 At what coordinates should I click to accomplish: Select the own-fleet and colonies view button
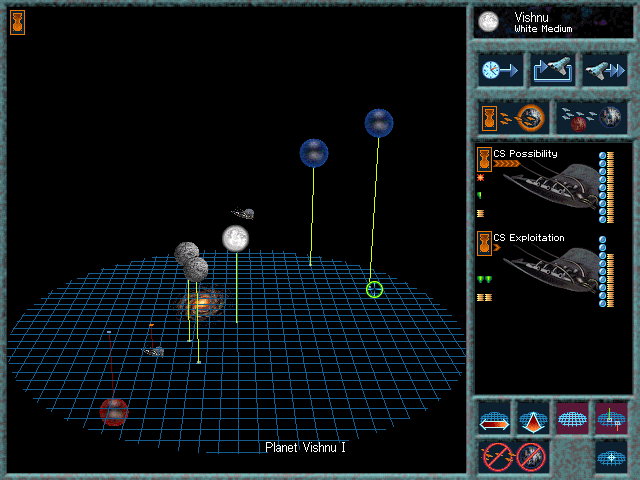(x=513, y=118)
